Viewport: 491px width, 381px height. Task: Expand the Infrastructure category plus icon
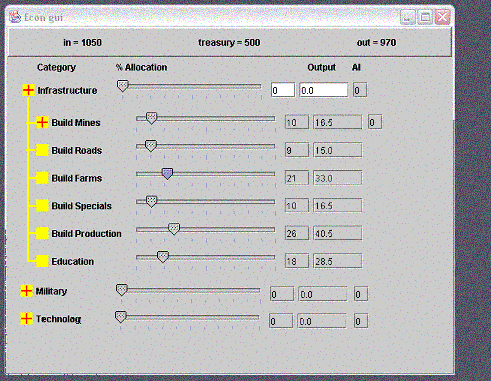click(28, 90)
